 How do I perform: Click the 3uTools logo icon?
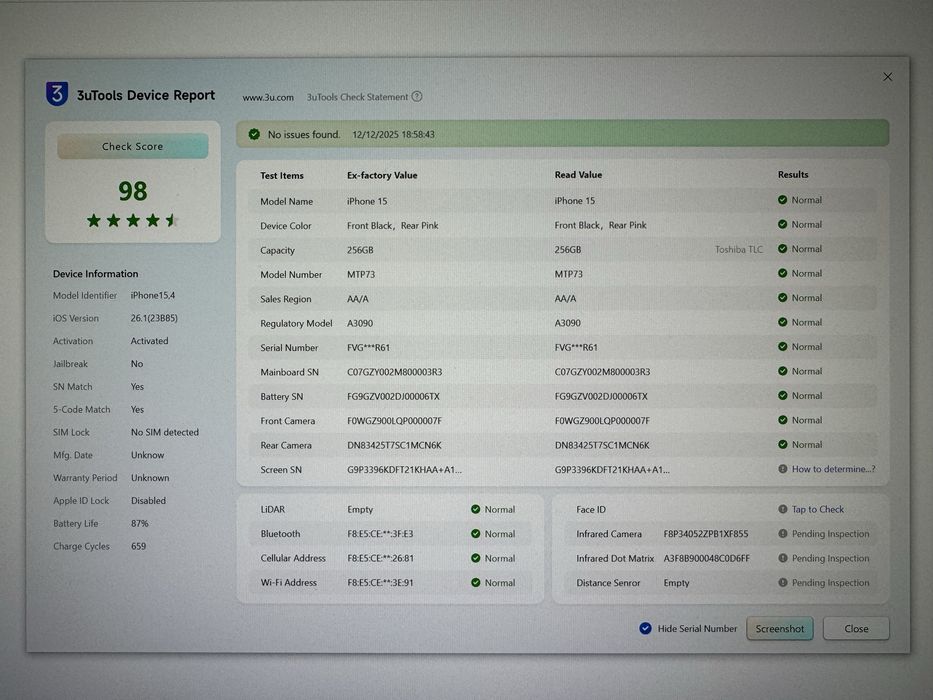click(57, 94)
